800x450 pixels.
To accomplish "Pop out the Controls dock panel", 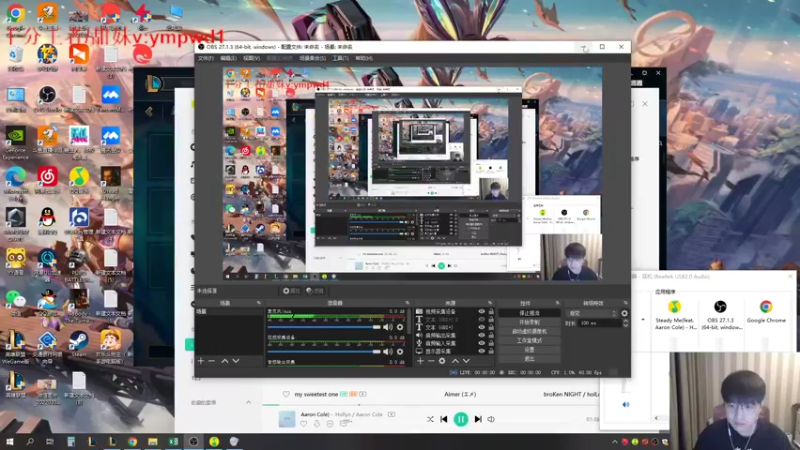I will pyautogui.click(x=557, y=303).
